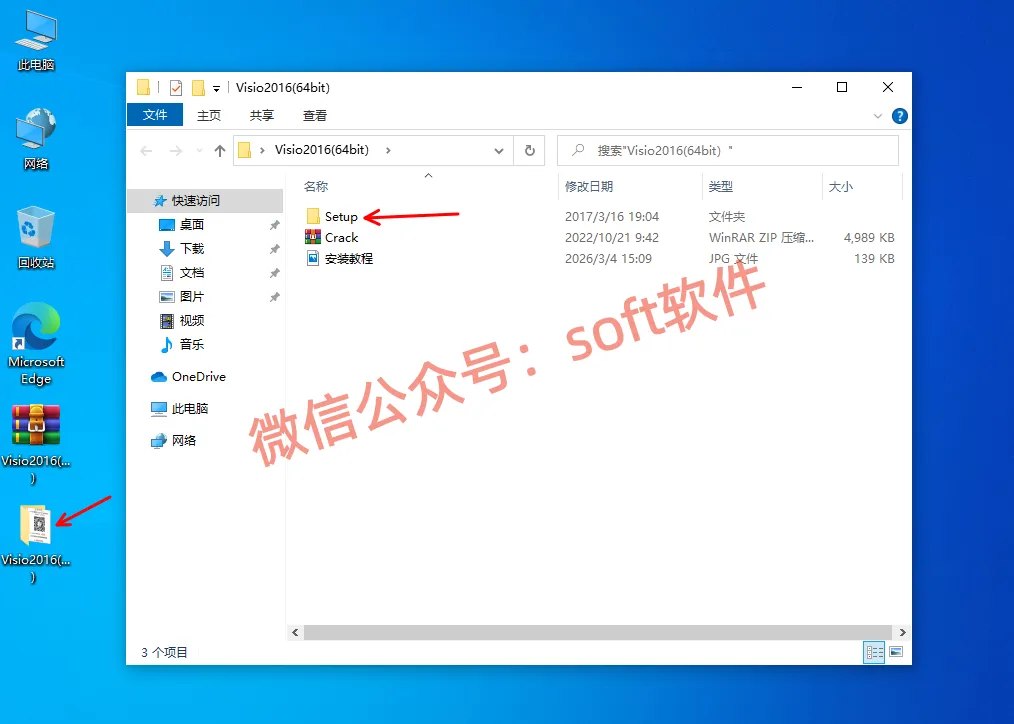The height and width of the screenshot is (724, 1014).
Task: Click the 2022/10/21 9:42 date cell
Action: click(612, 237)
